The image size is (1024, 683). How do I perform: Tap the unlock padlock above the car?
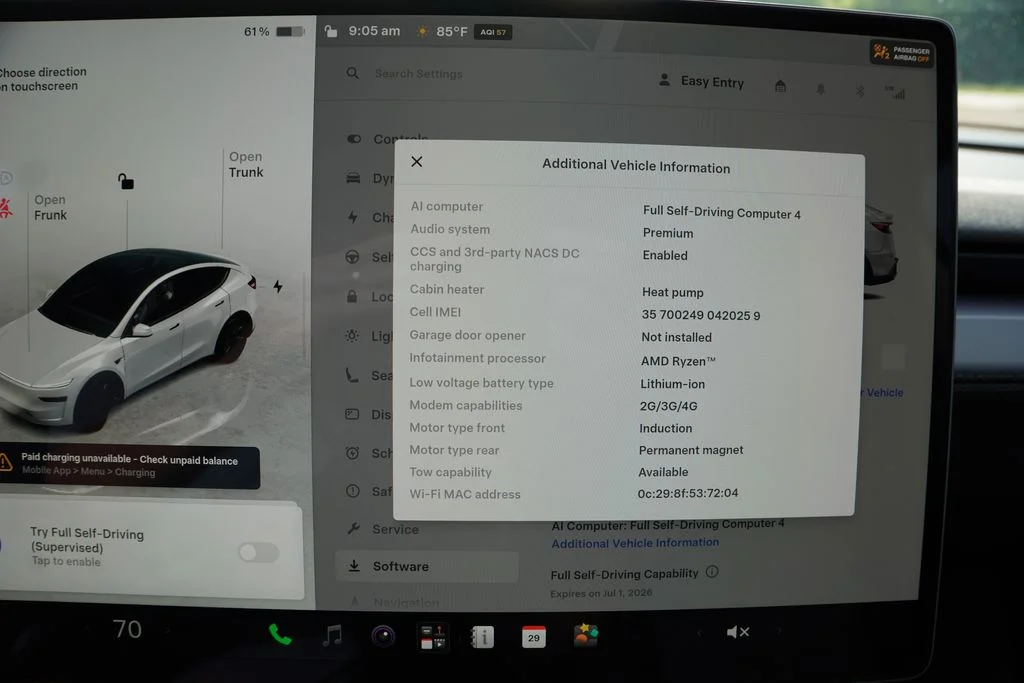coord(125,181)
